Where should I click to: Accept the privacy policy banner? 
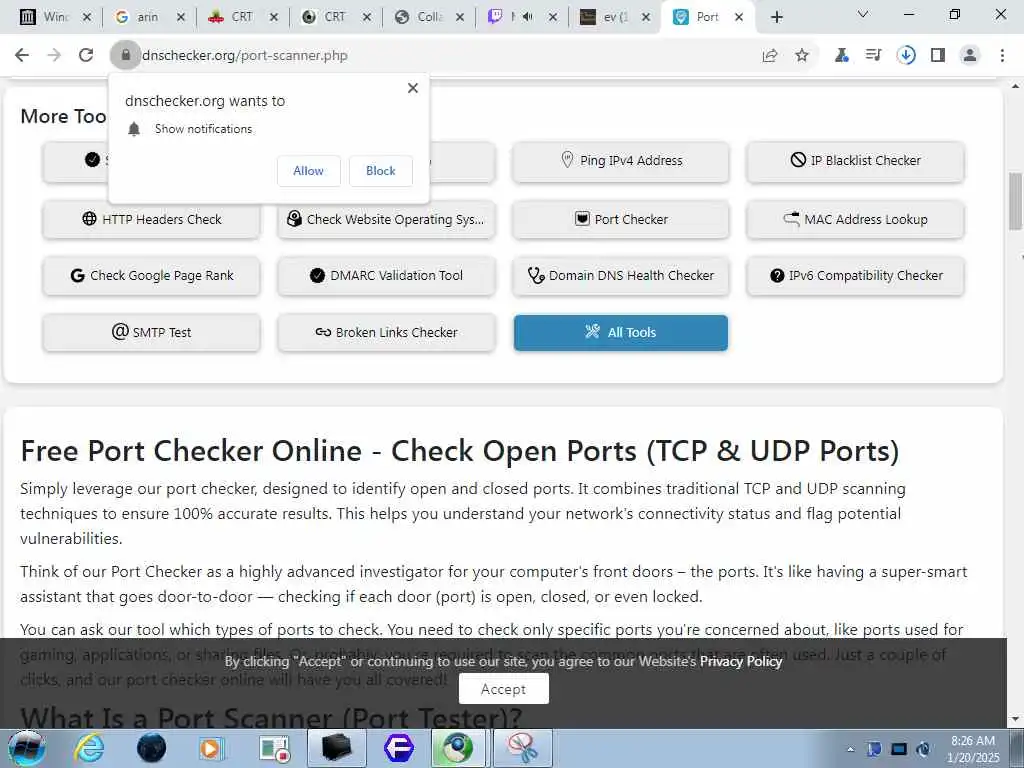point(504,689)
